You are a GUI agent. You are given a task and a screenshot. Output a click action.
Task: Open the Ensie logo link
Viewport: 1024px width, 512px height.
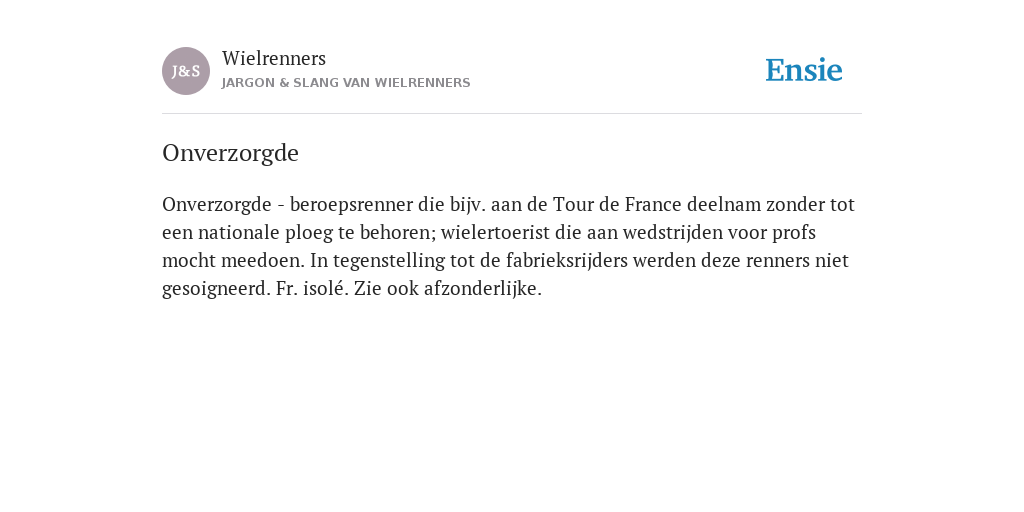804,70
